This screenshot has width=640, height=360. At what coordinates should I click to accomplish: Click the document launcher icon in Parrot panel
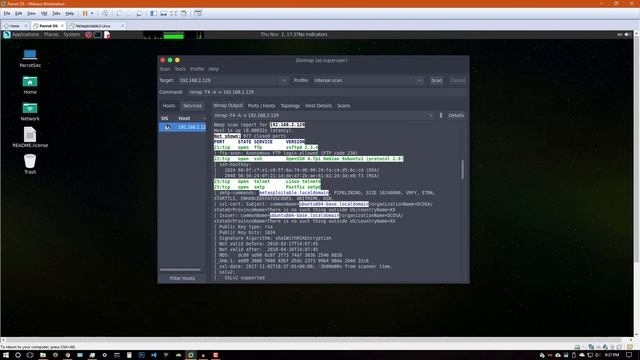[107, 35]
